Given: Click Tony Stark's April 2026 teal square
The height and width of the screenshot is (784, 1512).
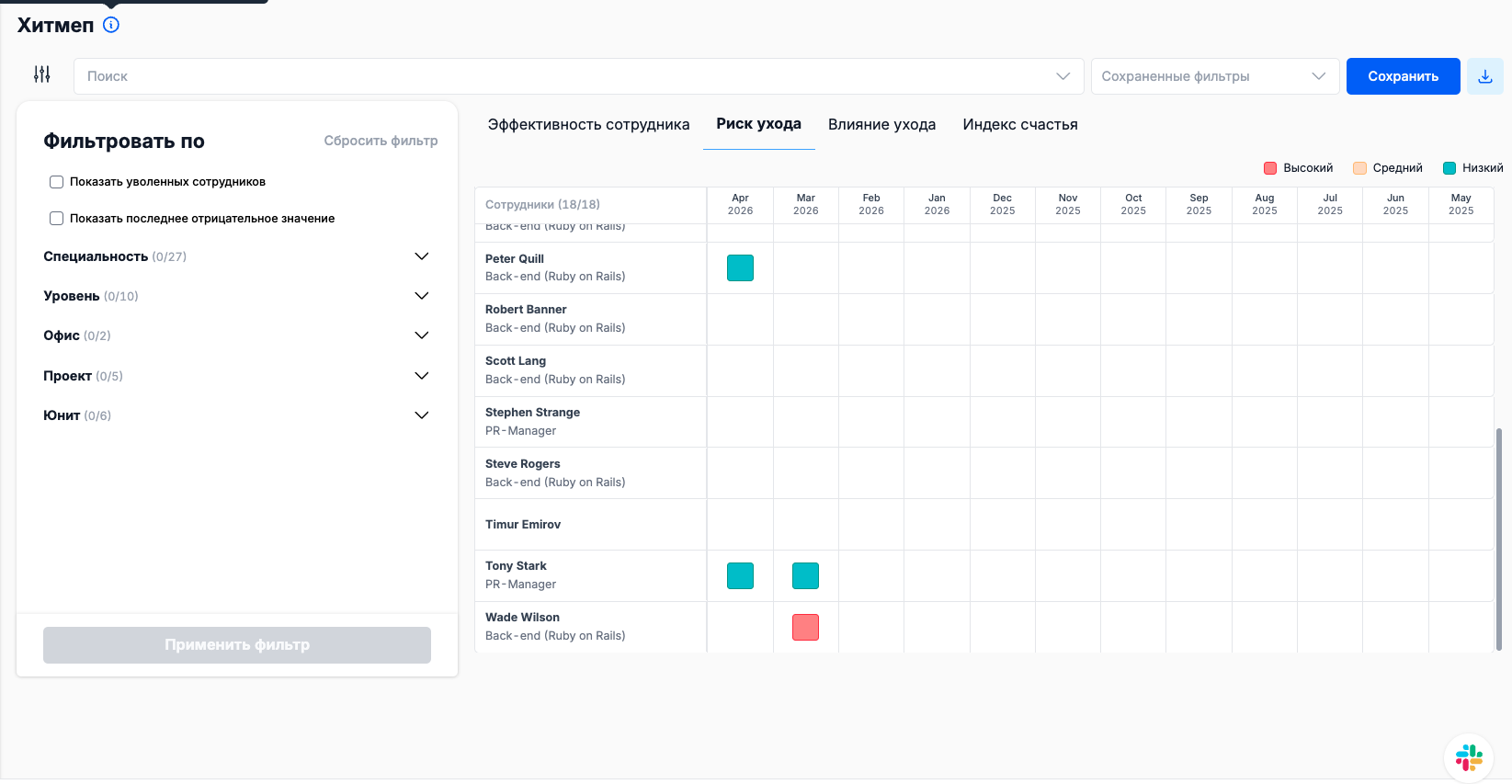Looking at the screenshot, I should click(x=740, y=576).
